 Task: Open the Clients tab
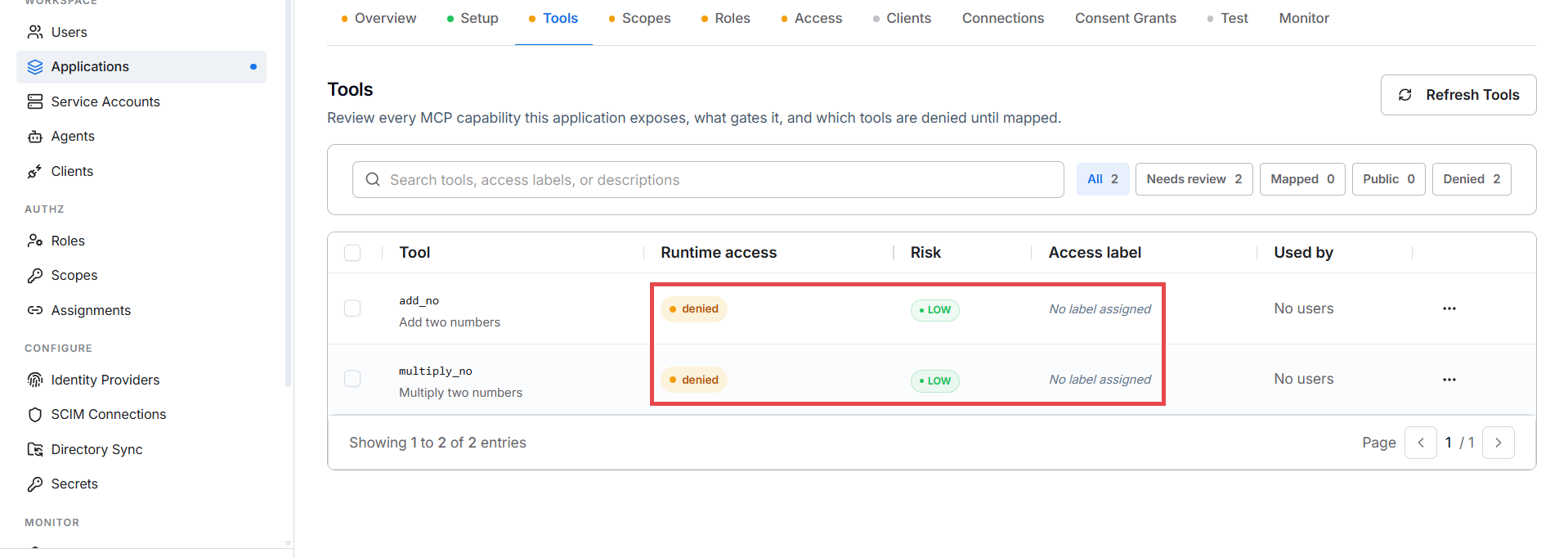[902, 18]
